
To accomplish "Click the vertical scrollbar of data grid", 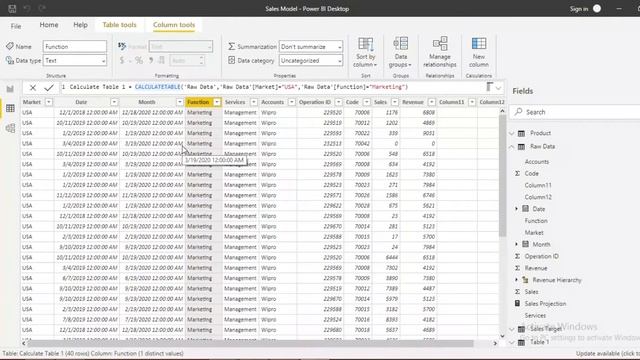I will pyautogui.click(x=502, y=176).
